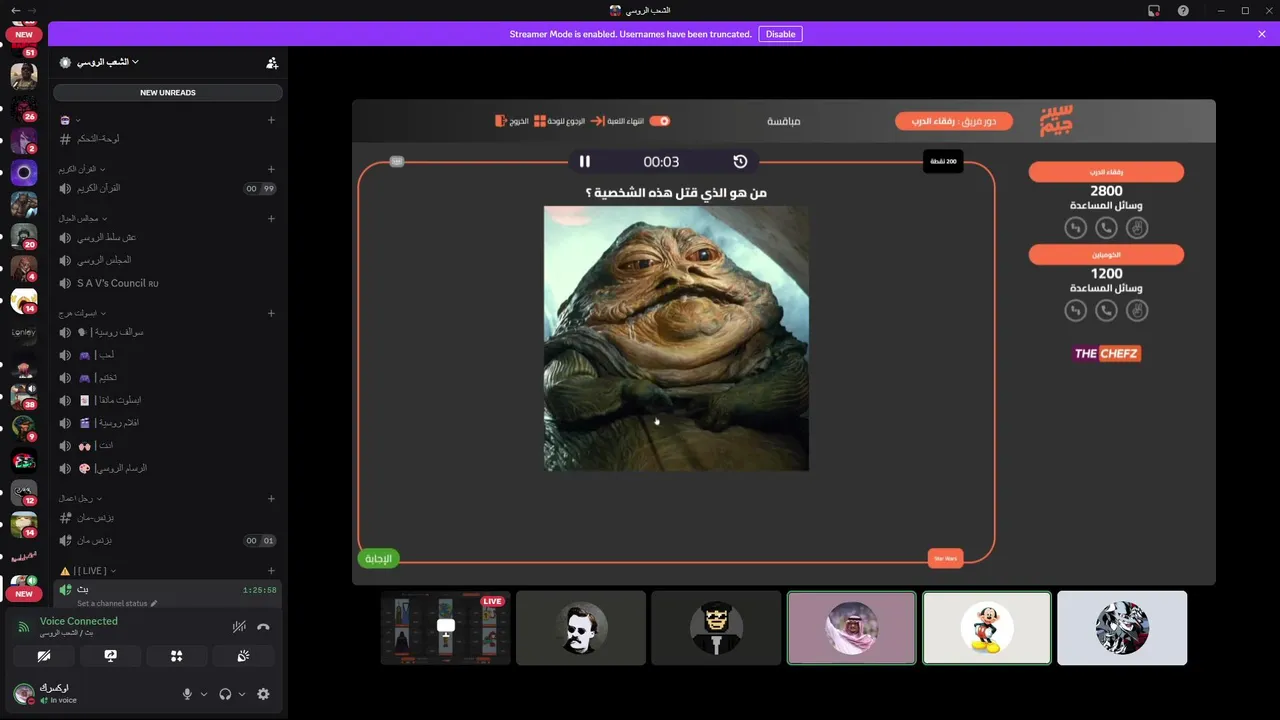Add channel to ايسولت هرج category
This screenshot has width=1280, height=720.
point(271,313)
